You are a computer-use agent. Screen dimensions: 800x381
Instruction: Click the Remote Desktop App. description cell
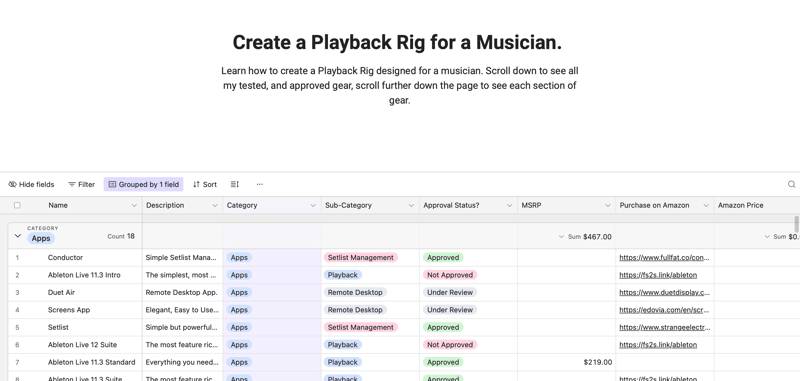tap(182, 292)
